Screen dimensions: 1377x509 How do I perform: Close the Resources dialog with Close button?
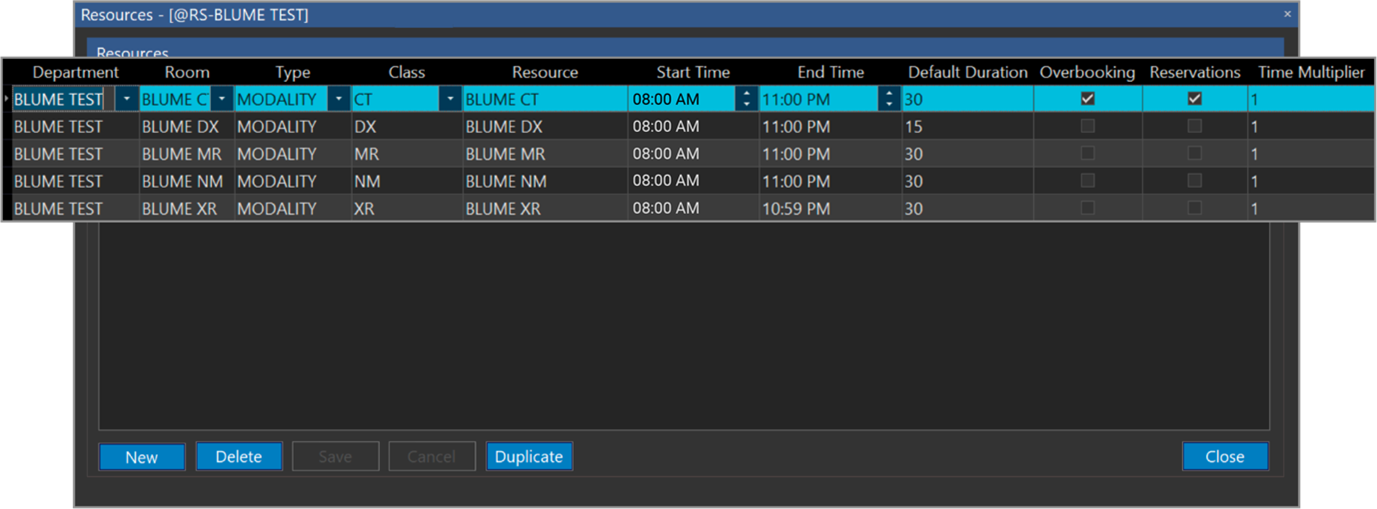[1224, 457]
